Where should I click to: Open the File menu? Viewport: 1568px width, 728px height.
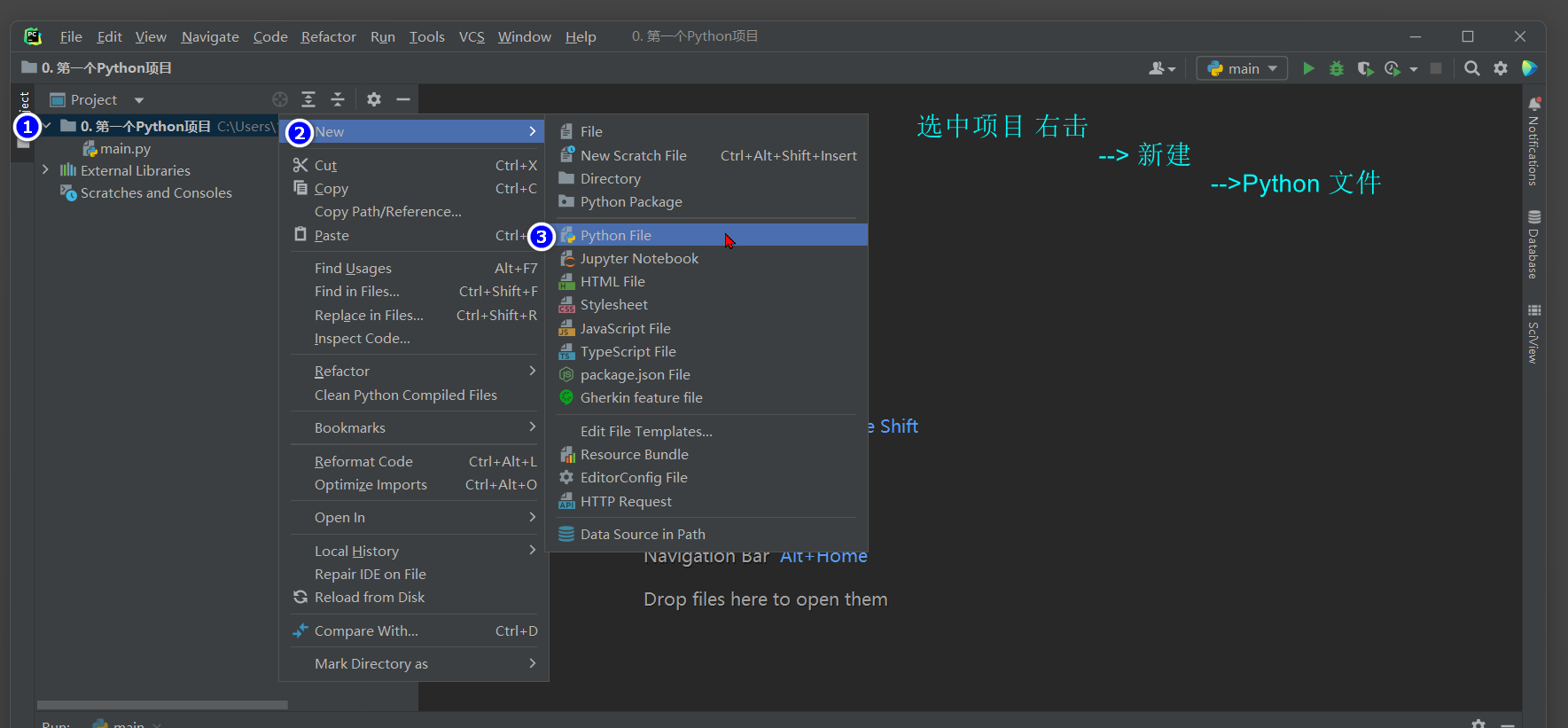tap(71, 36)
